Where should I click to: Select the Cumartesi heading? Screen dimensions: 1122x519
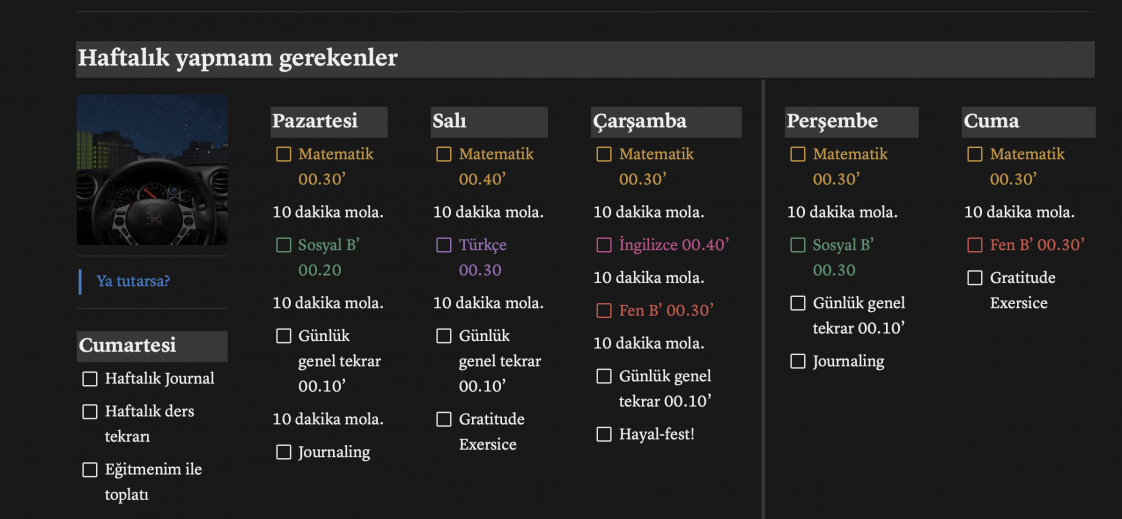click(127, 346)
